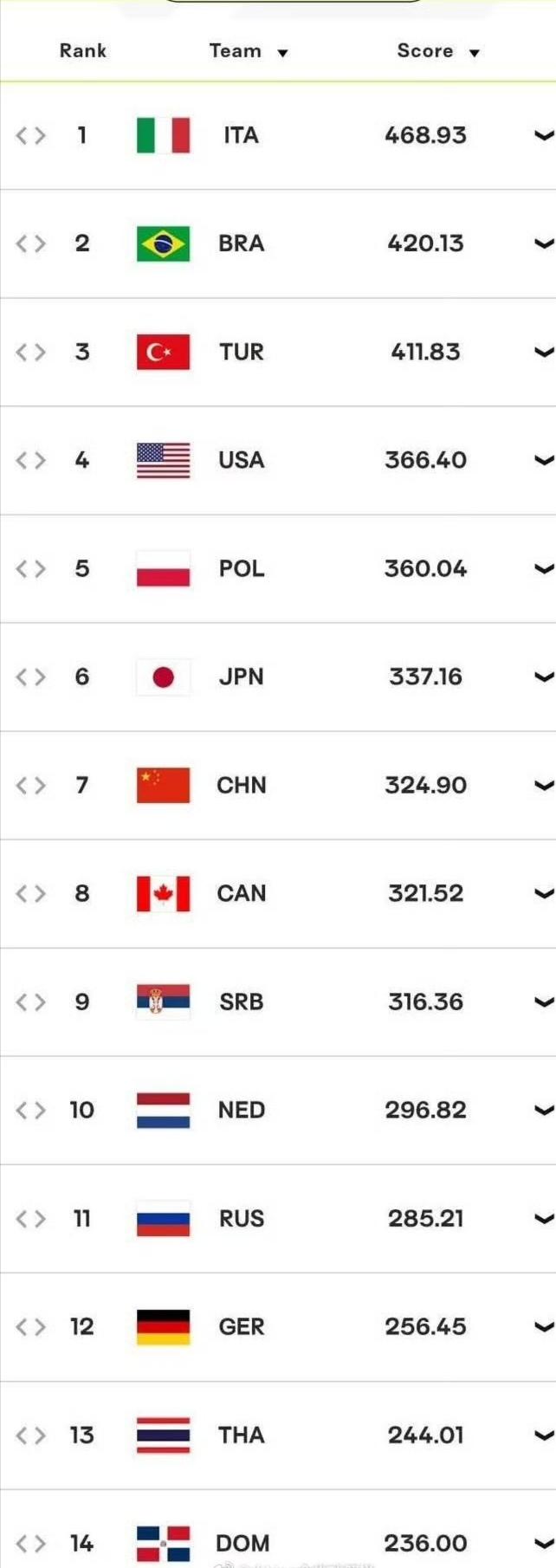Sort table by Team column
Viewport: 556px width, 1568px height.
click(248, 51)
